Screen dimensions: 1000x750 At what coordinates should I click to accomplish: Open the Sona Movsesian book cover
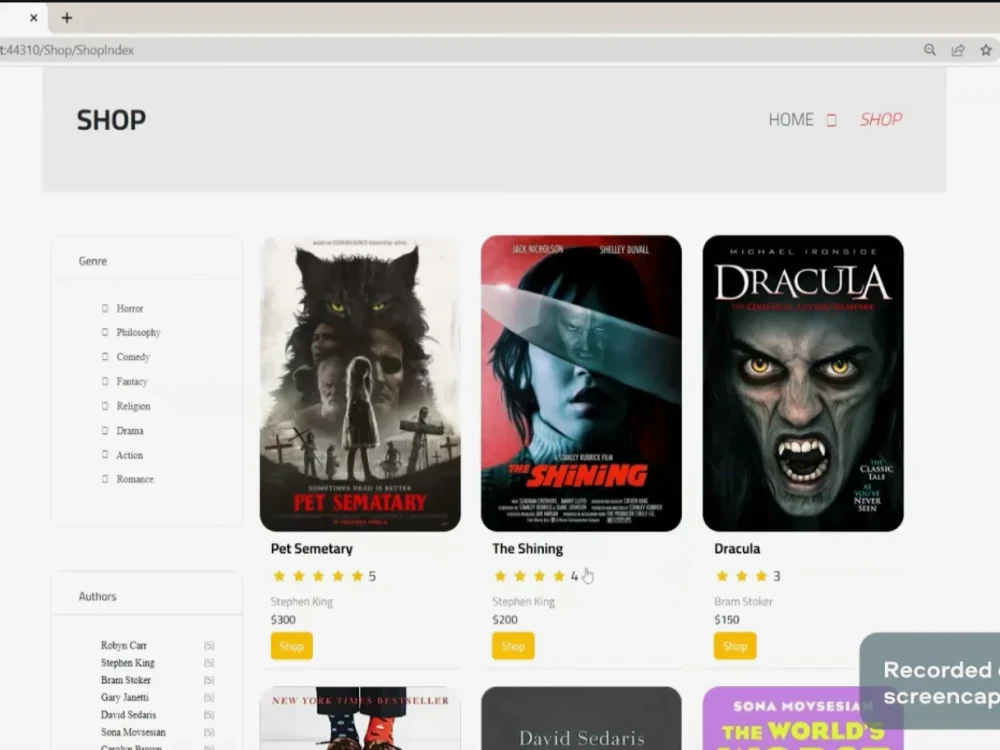803,718
